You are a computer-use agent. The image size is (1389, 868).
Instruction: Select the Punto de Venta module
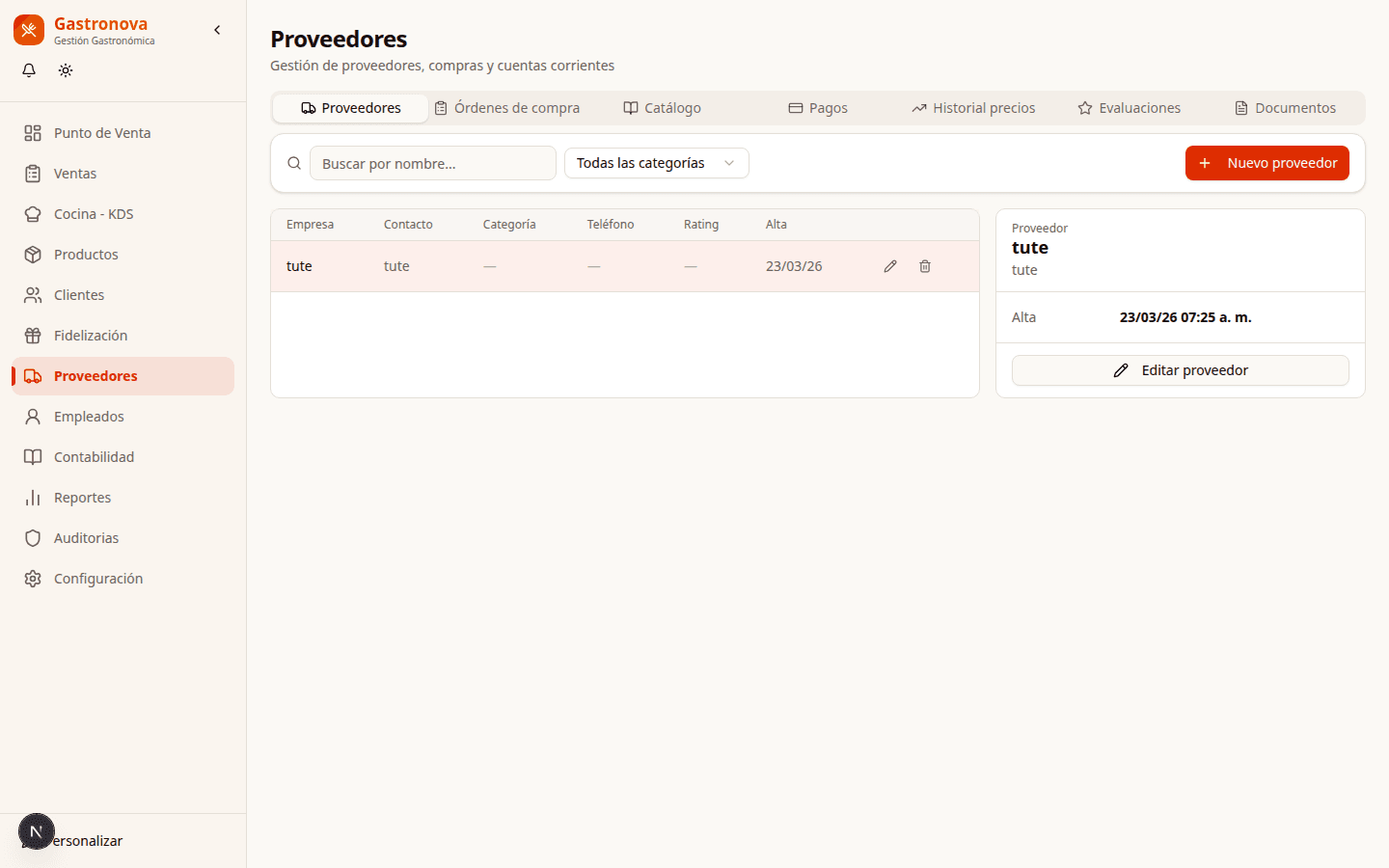(101, 132)
